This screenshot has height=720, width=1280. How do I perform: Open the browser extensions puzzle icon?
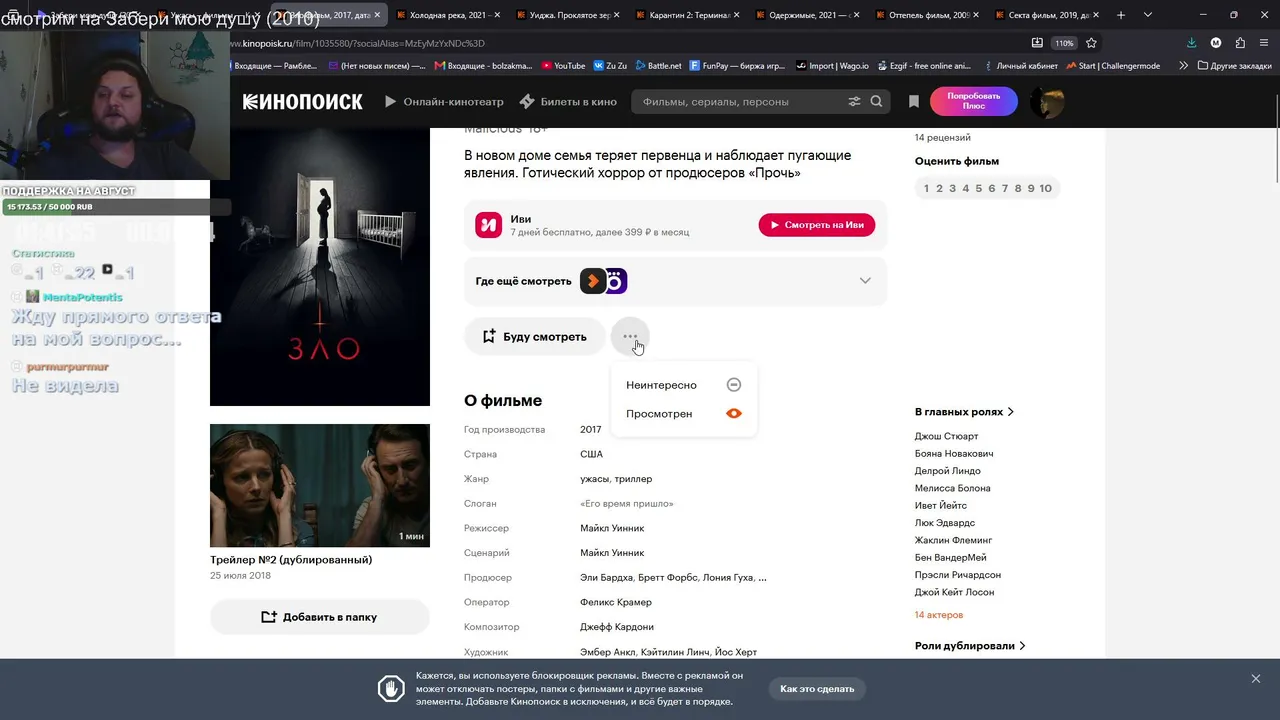1240,43
